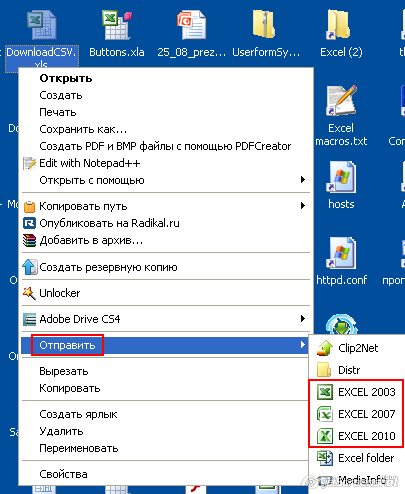Click the Distr folder icon in submenu
Viewport: 405px width, 494px height.
point(324,370)
